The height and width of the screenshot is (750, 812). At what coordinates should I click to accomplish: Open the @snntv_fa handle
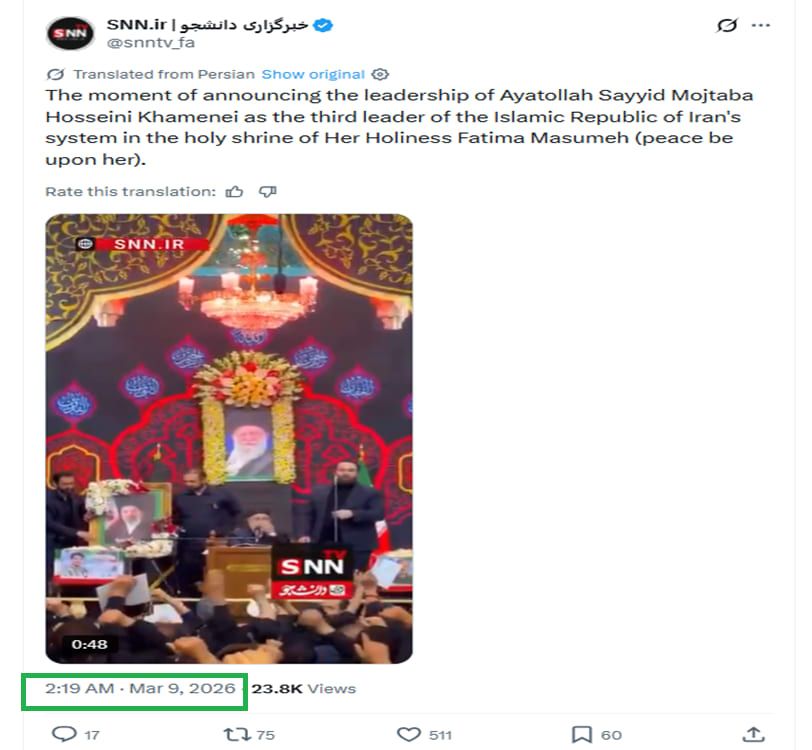[151, 42]
